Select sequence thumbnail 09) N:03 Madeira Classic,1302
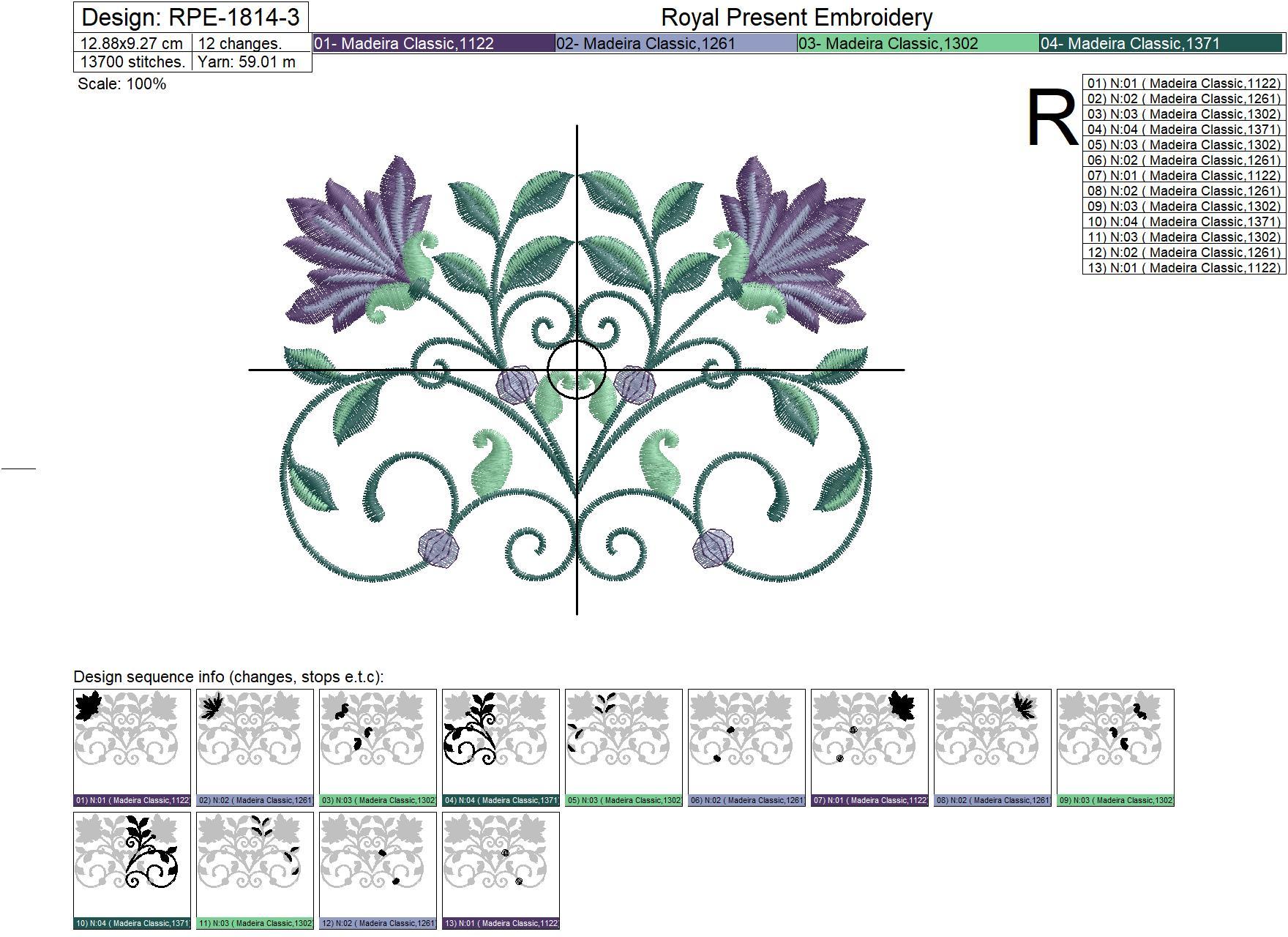 pyautogui.click(x=1115, y=747)
